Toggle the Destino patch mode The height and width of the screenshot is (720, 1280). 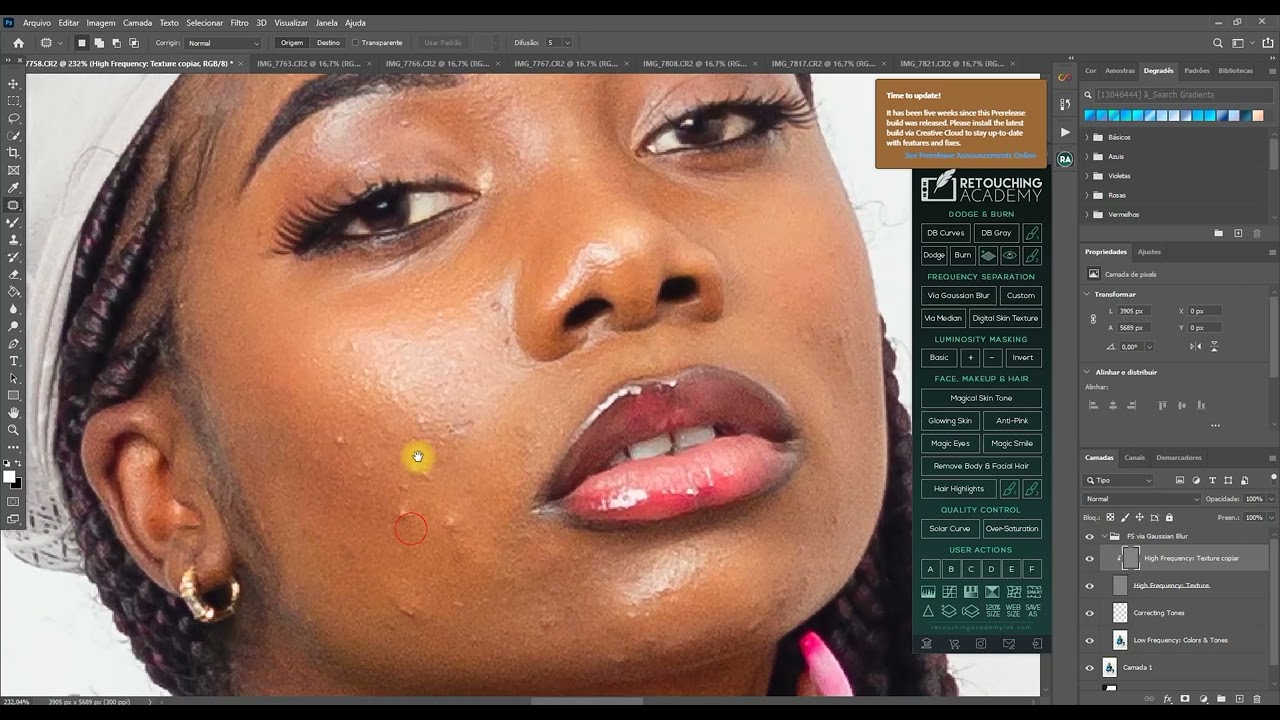328,43
